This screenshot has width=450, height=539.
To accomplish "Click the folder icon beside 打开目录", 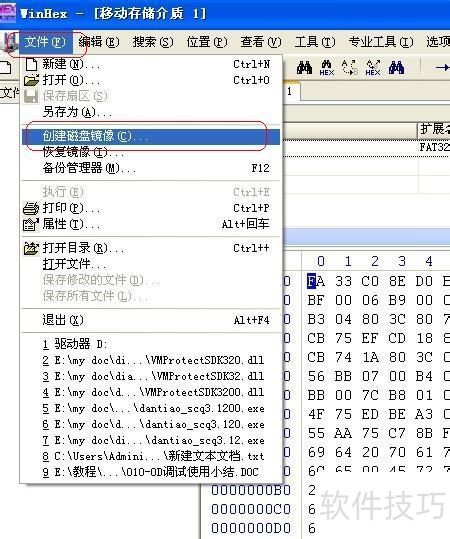I will tap(31, 248).
